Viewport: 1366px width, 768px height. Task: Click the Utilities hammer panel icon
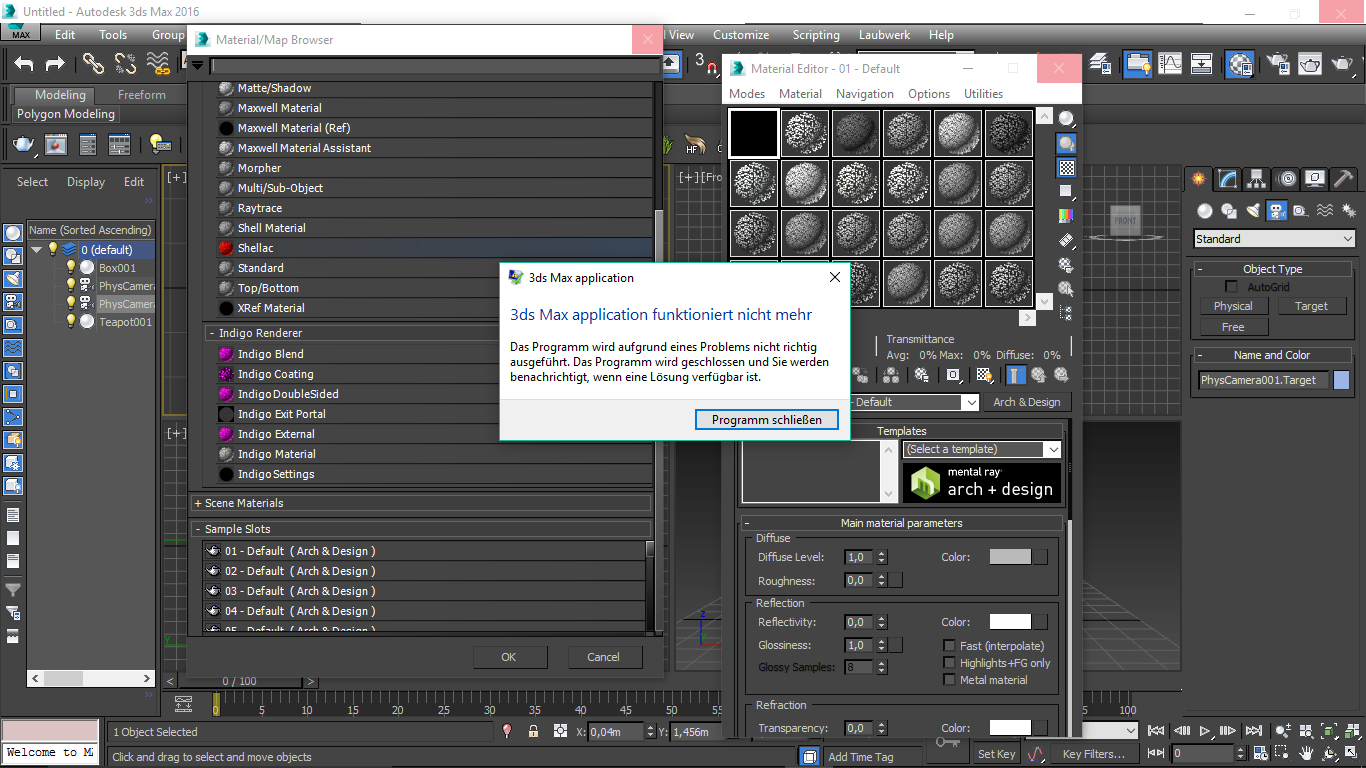tap(1344, 179)
